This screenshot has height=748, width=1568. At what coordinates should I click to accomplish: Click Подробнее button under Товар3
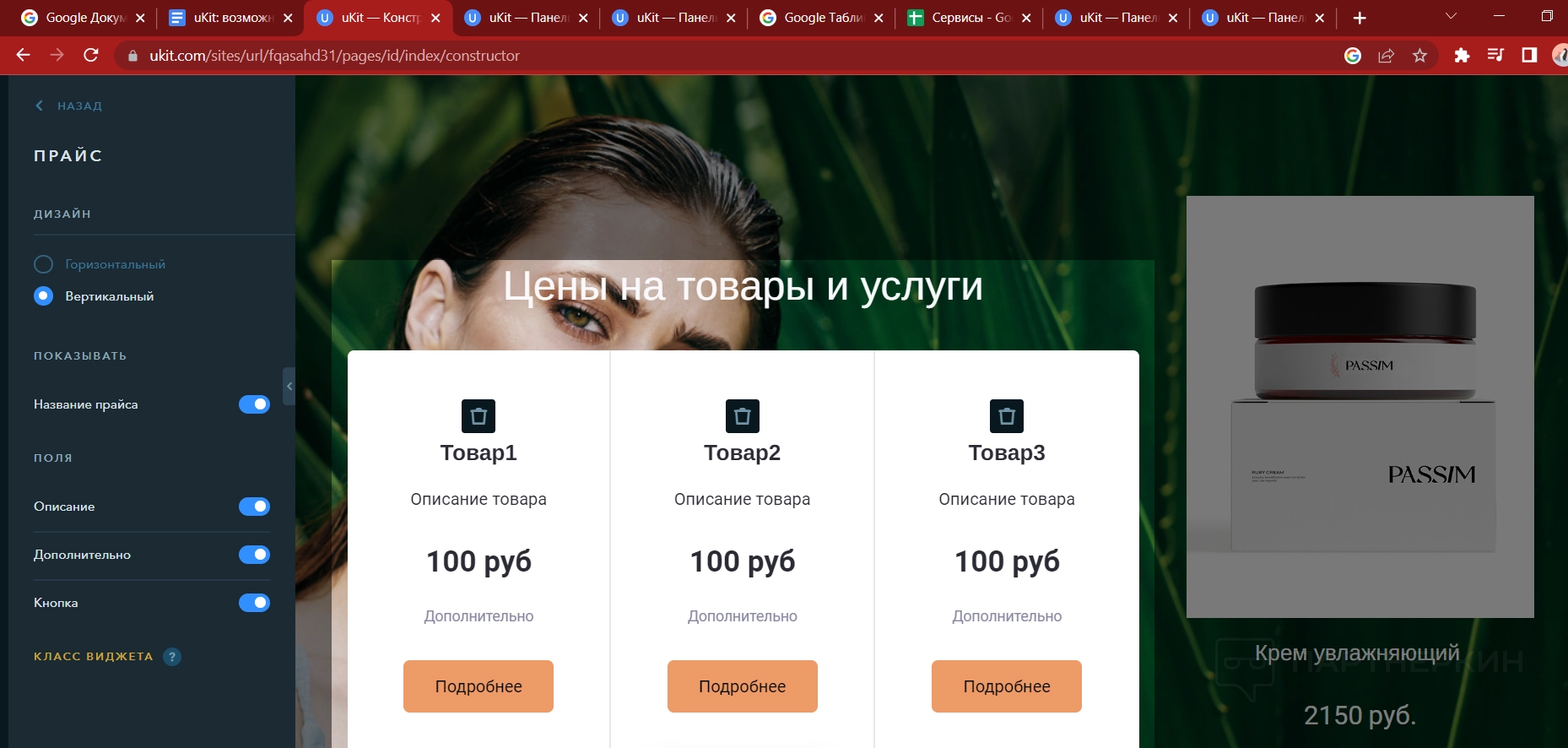(x=1007, y=686)
